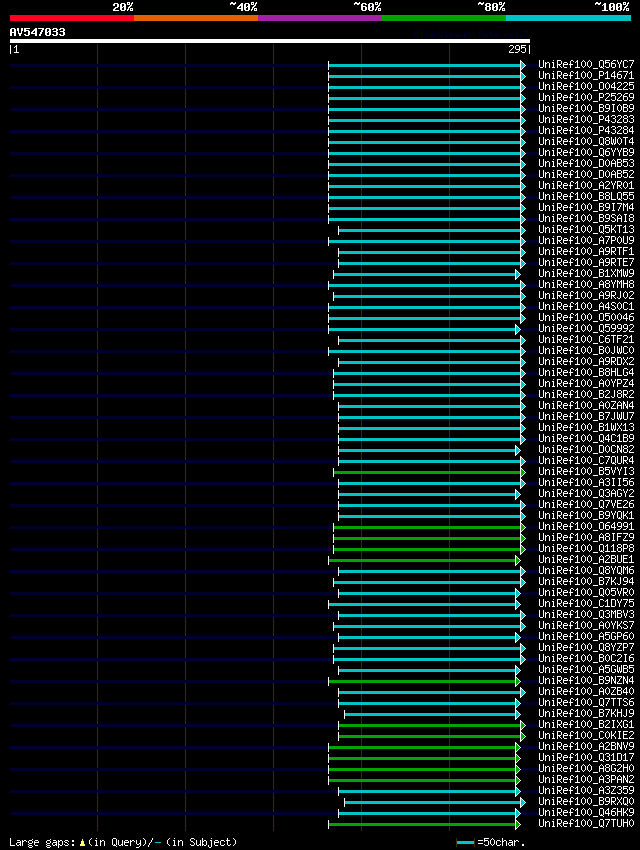Click the UniRef100_A9RTF1 label

click(x=586, y=252)
